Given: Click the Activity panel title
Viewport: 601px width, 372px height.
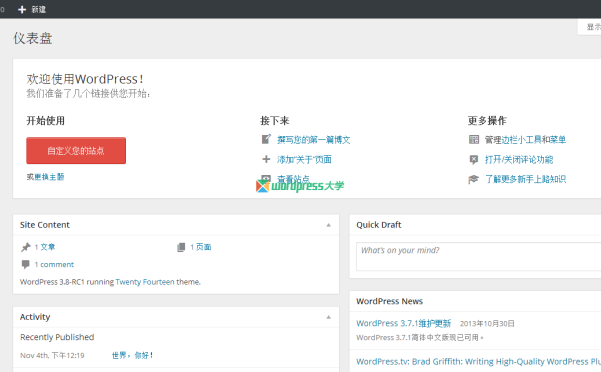Looking at the screenshot, I should [x=35, y=317].
